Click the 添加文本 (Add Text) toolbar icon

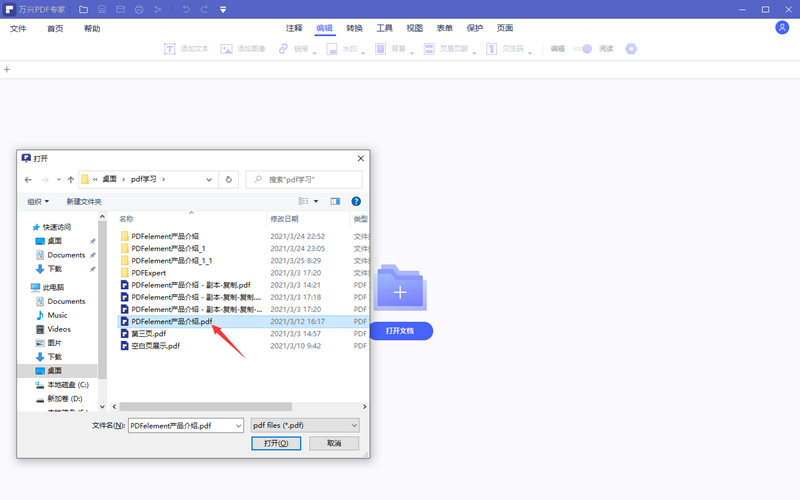[x=170, y=48]
